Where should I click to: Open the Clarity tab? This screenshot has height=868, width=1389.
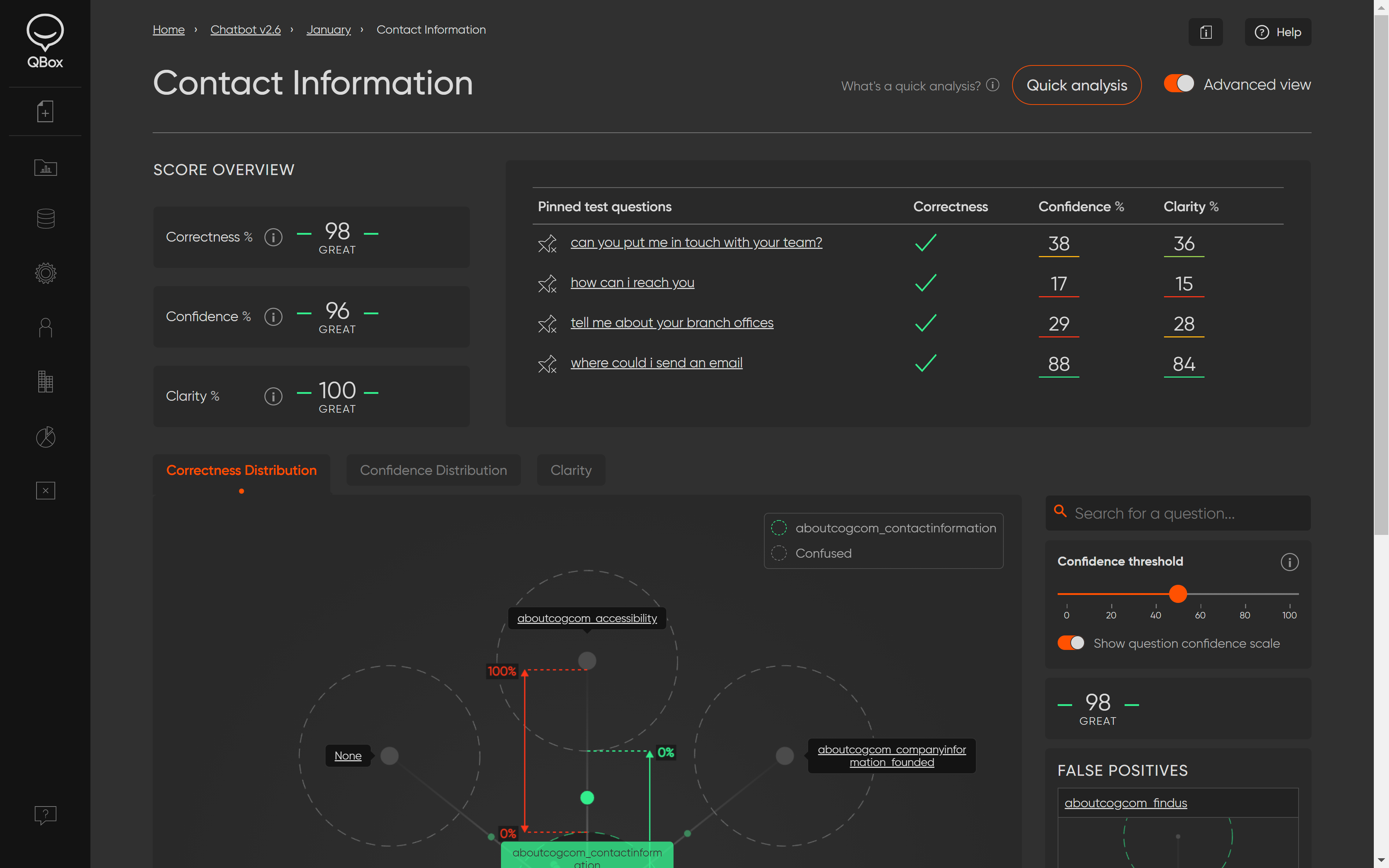[x=570, y=470]
